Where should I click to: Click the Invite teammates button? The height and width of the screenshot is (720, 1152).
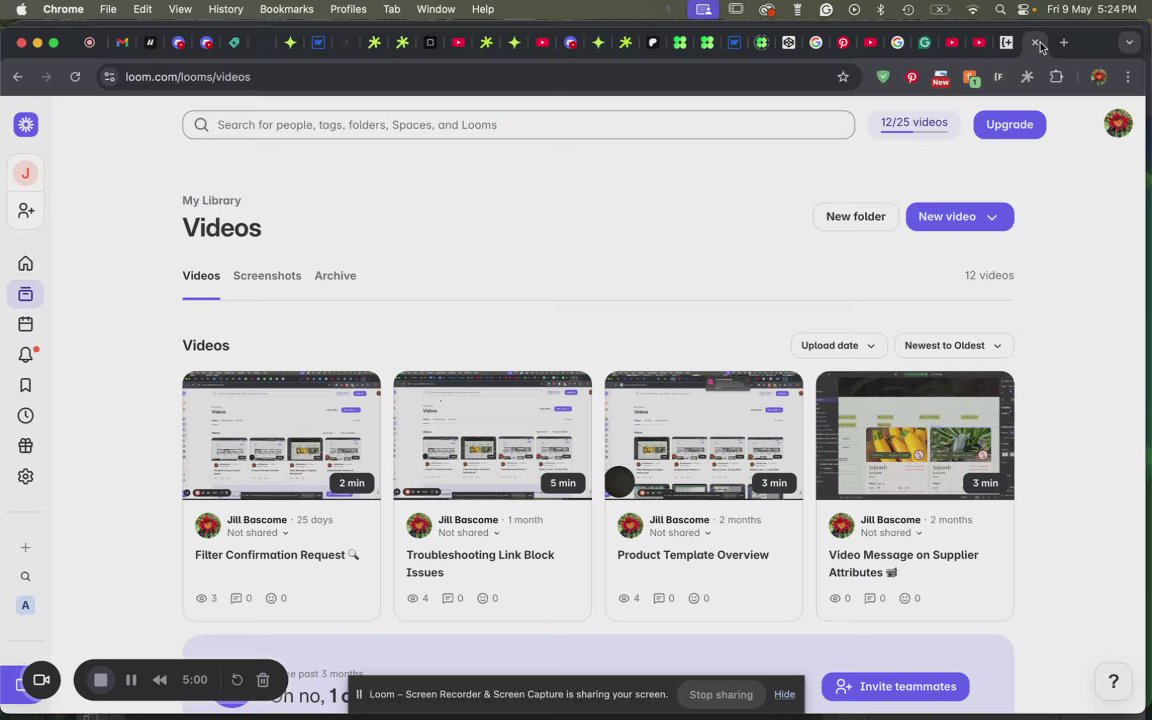pos(895,686)
